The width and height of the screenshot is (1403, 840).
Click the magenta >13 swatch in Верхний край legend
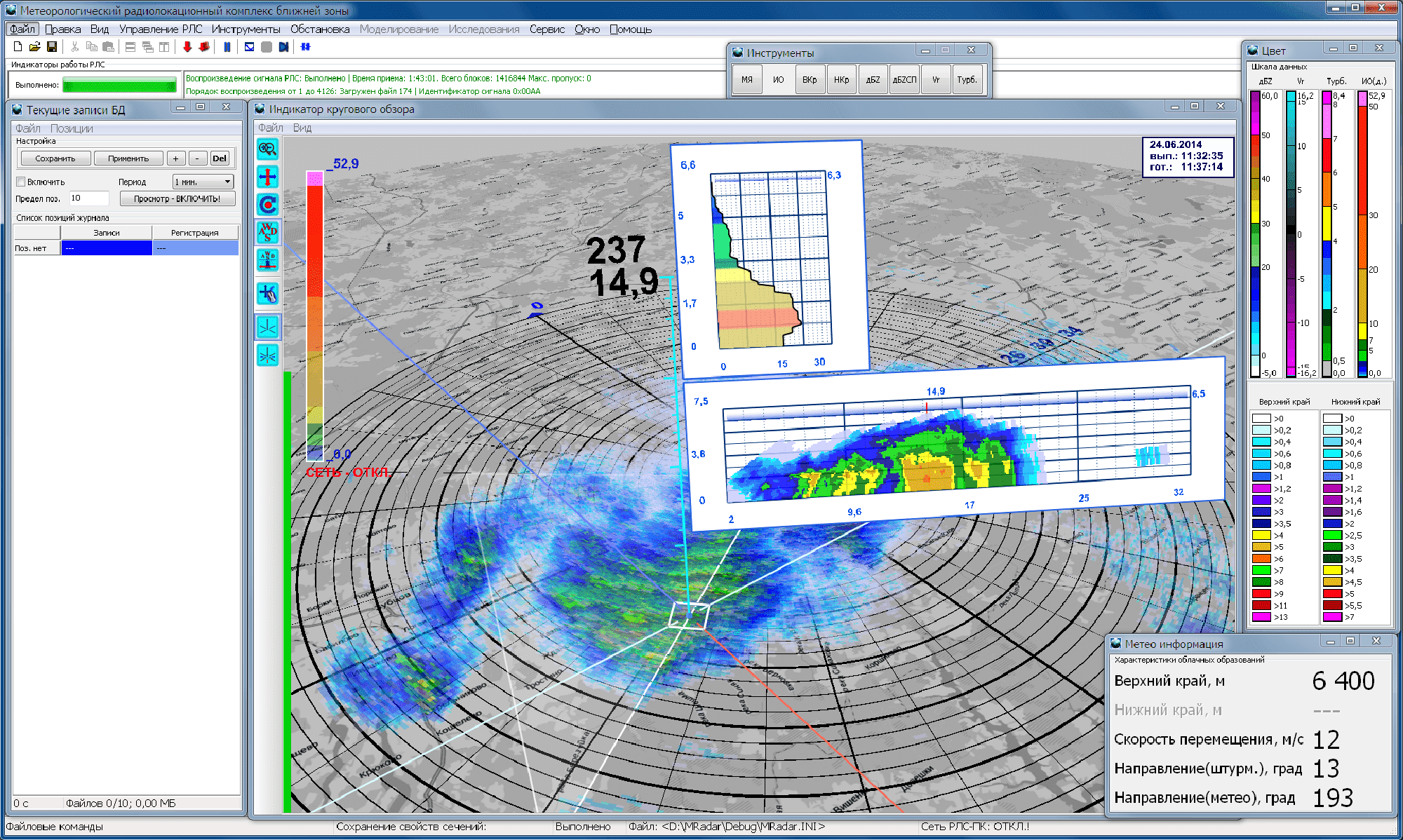click(1261, 617)
